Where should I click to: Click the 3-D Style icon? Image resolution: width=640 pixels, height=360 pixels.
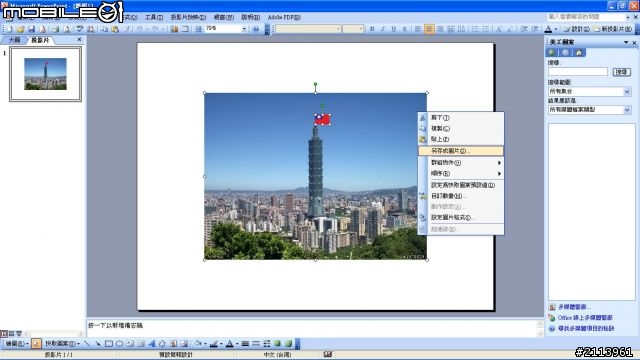288,344
